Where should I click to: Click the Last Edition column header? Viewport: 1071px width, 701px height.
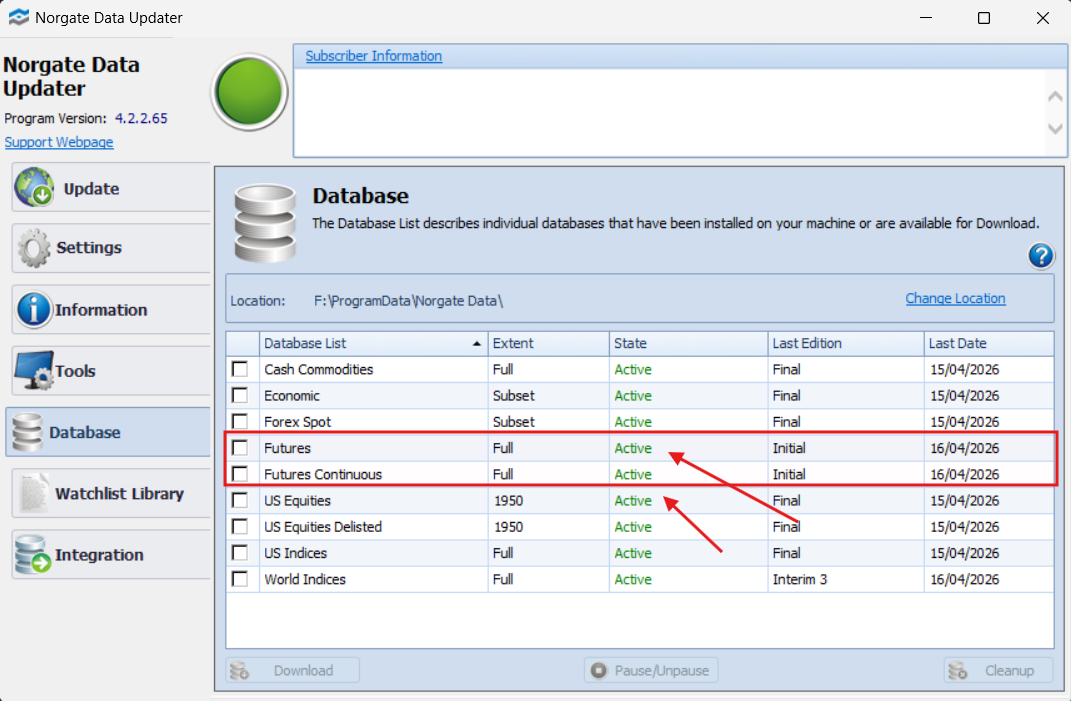[x=846, y=343]
